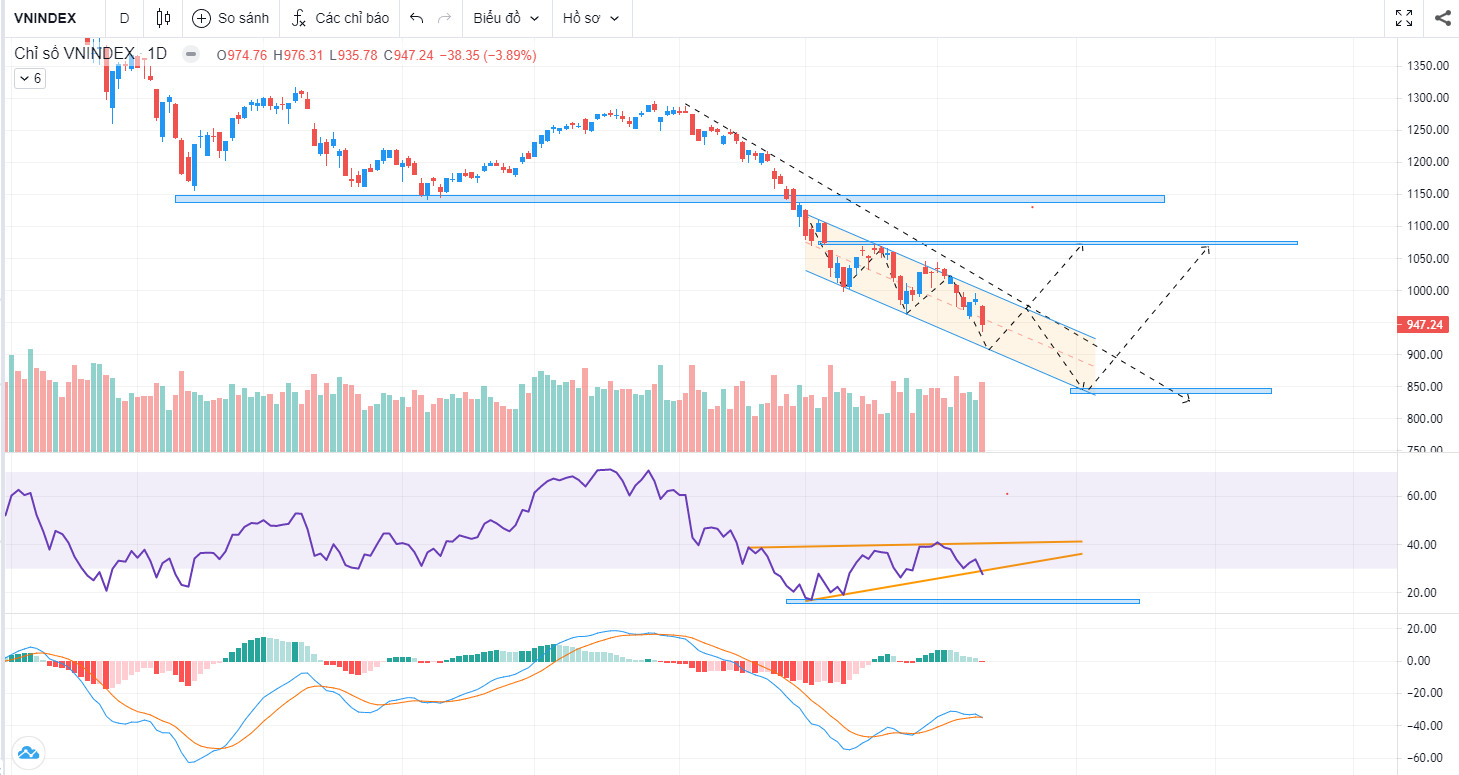Click the 1050.00 price axis label
This screenshot has height=775, width=1459.
[x=1427, y=259]
